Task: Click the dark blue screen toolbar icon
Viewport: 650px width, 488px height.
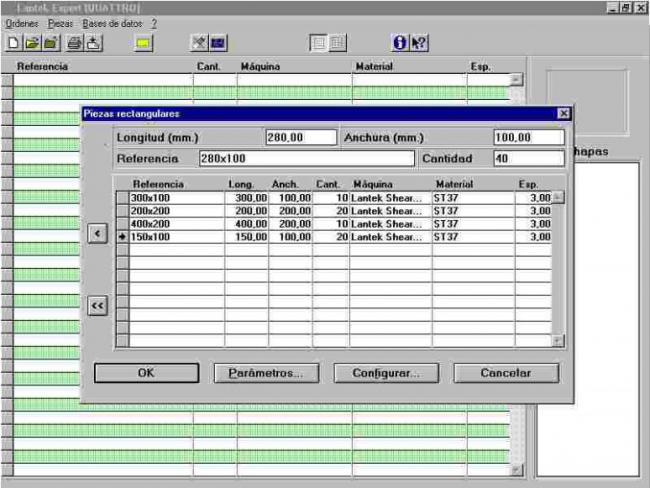Action: point(218,43)
